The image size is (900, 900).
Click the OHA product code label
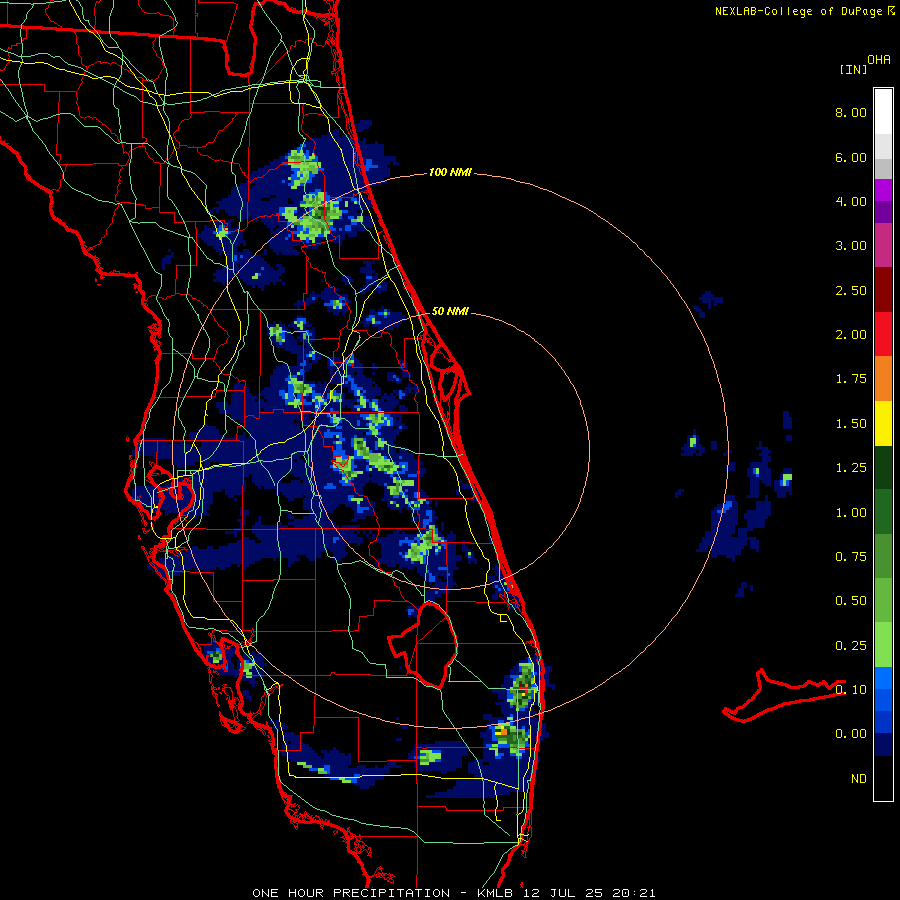(x=879, y=59)
